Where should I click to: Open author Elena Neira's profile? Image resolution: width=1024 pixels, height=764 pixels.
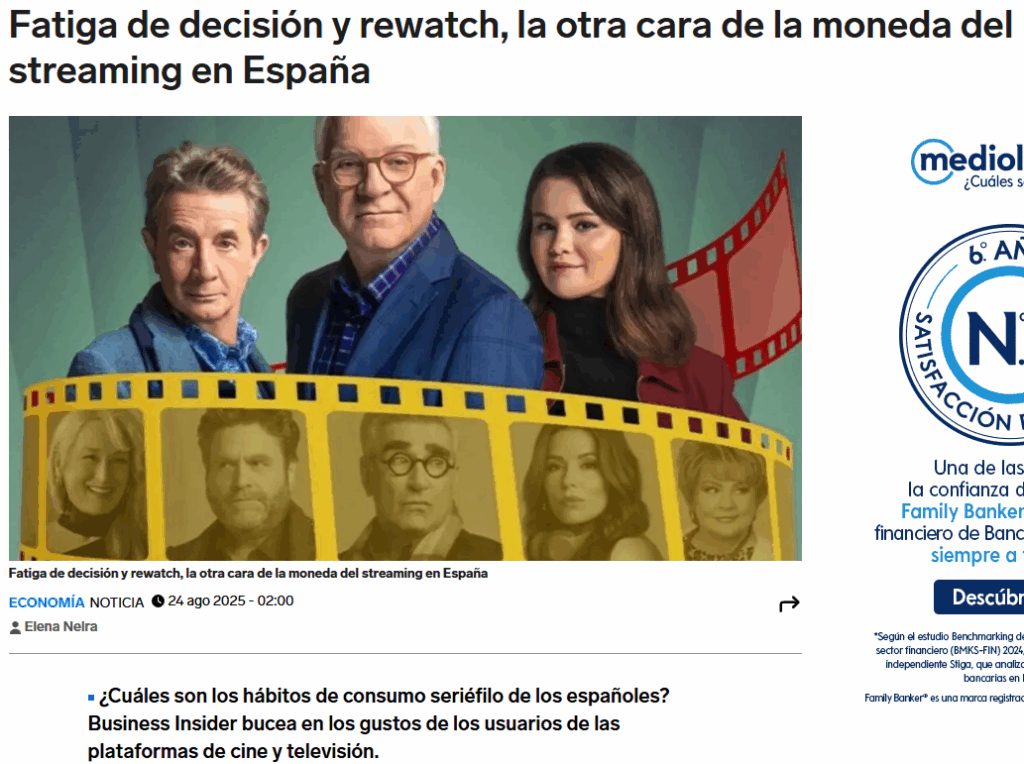point(61,627)
